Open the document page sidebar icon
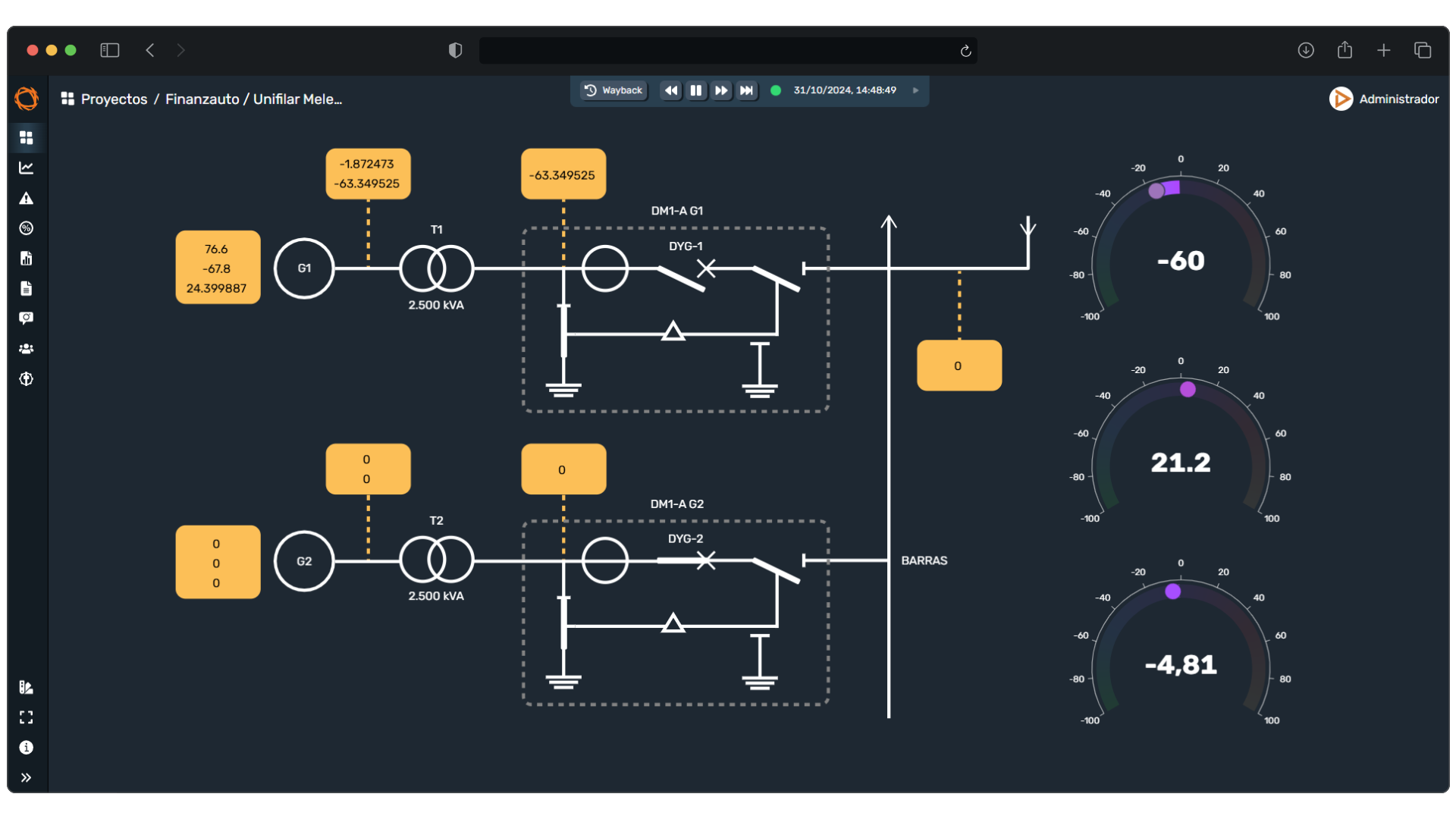Image resolution: width=1456 pixels, height=819 pixels. tap(27, 288)
